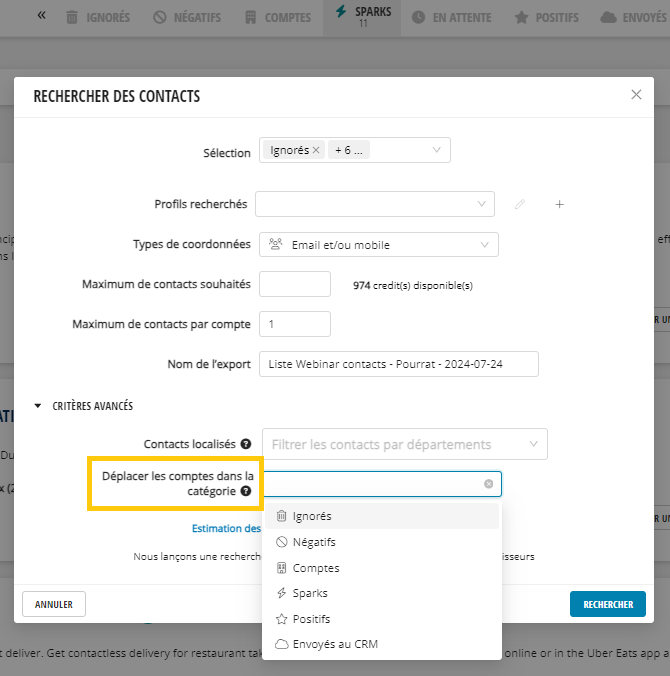The width and height of the screenshot is (670, 676).
Task: Show help for Contacts localisés
Action: point(246,444)
